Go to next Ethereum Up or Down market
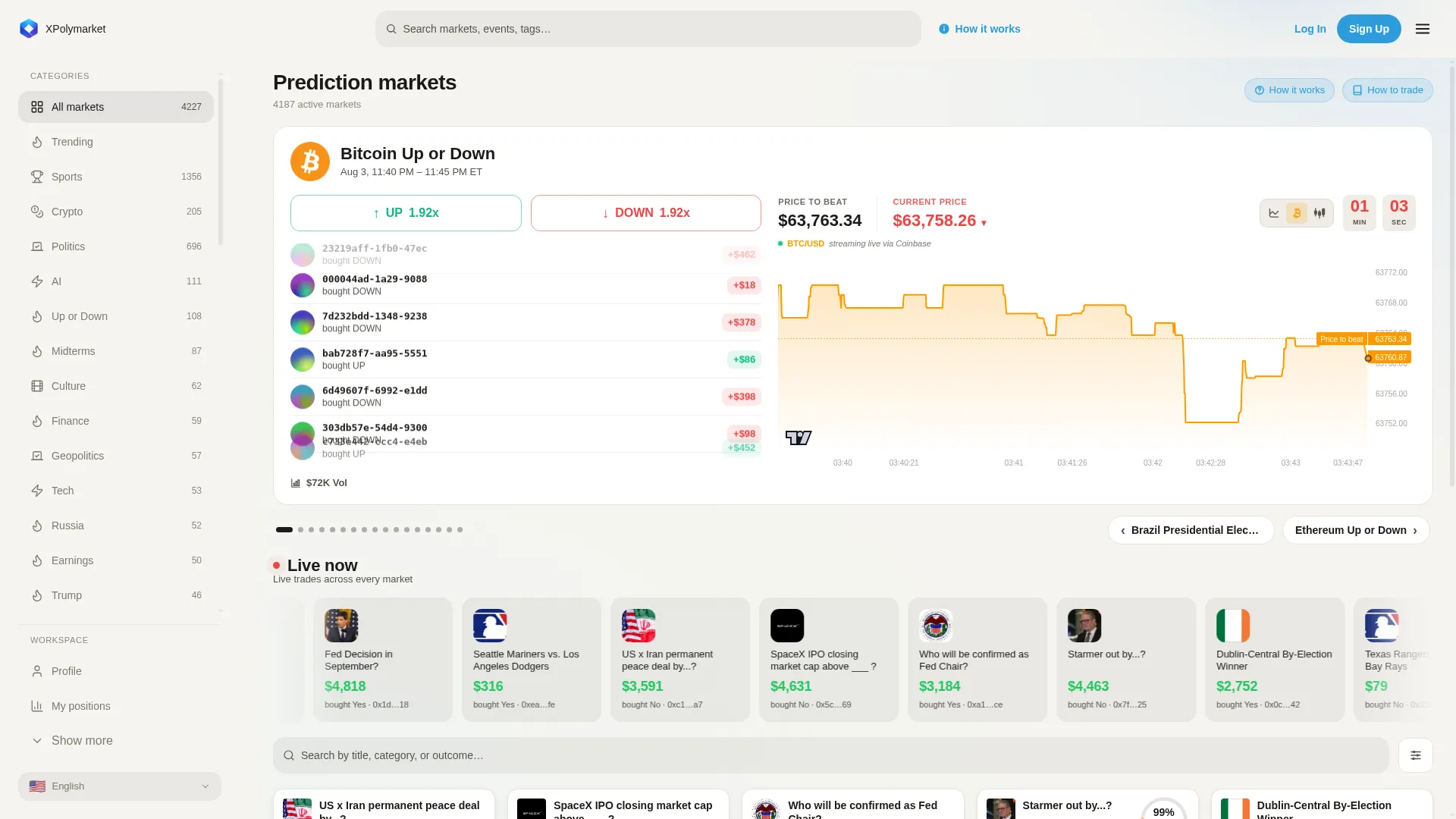The image size is (1456, 819). click(1356, 530)
